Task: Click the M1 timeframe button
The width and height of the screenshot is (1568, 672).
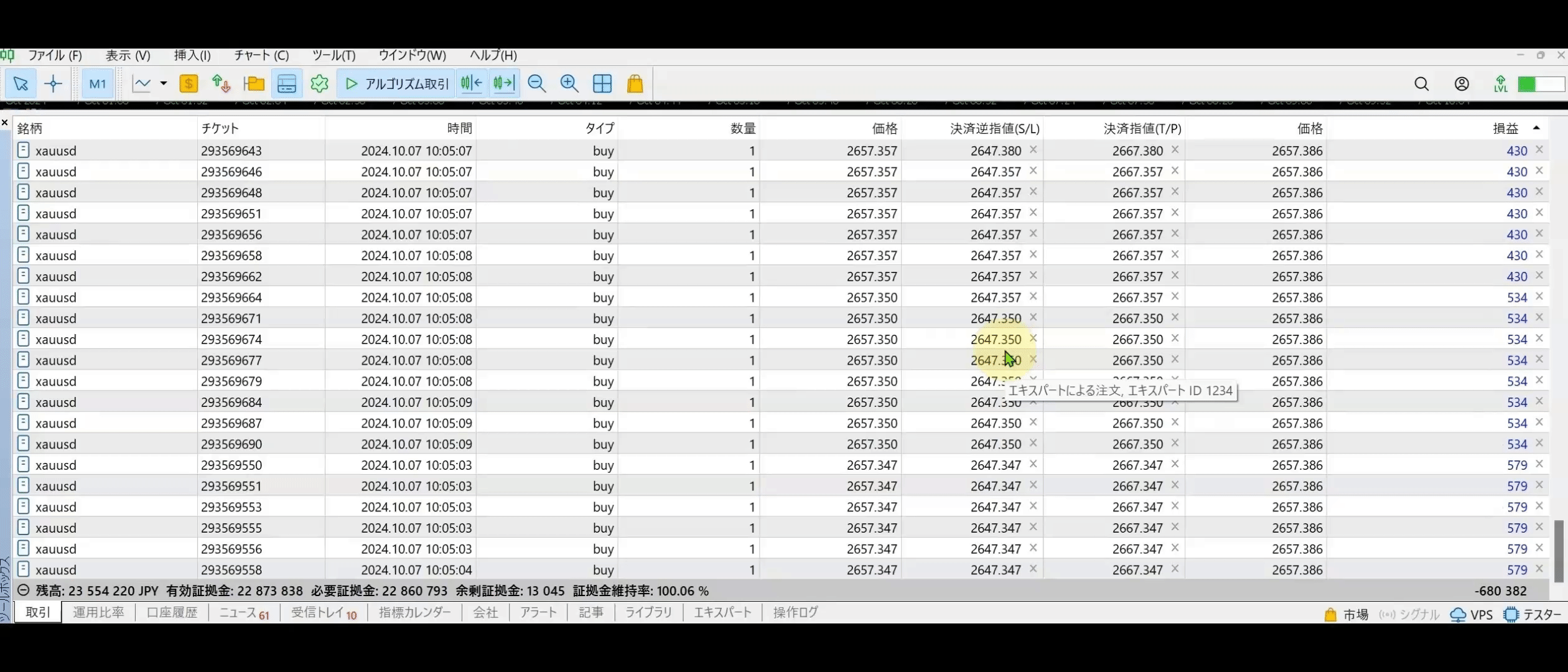Action: pyautogui.click(x=98, y=83)
